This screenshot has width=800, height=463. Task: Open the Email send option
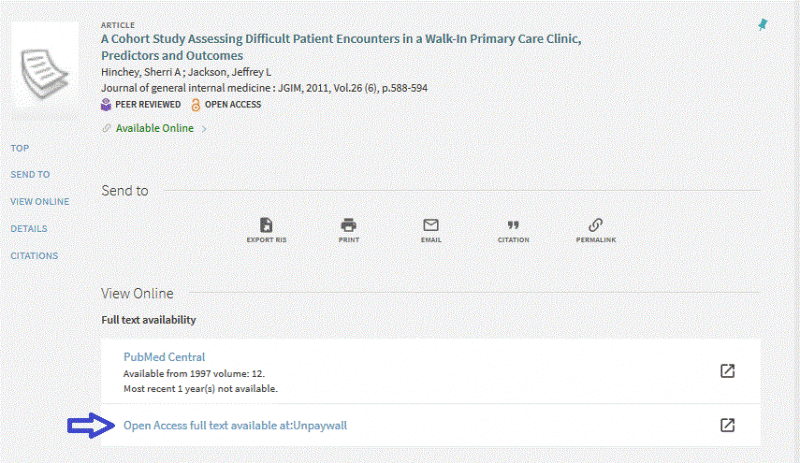coord(431,225)
